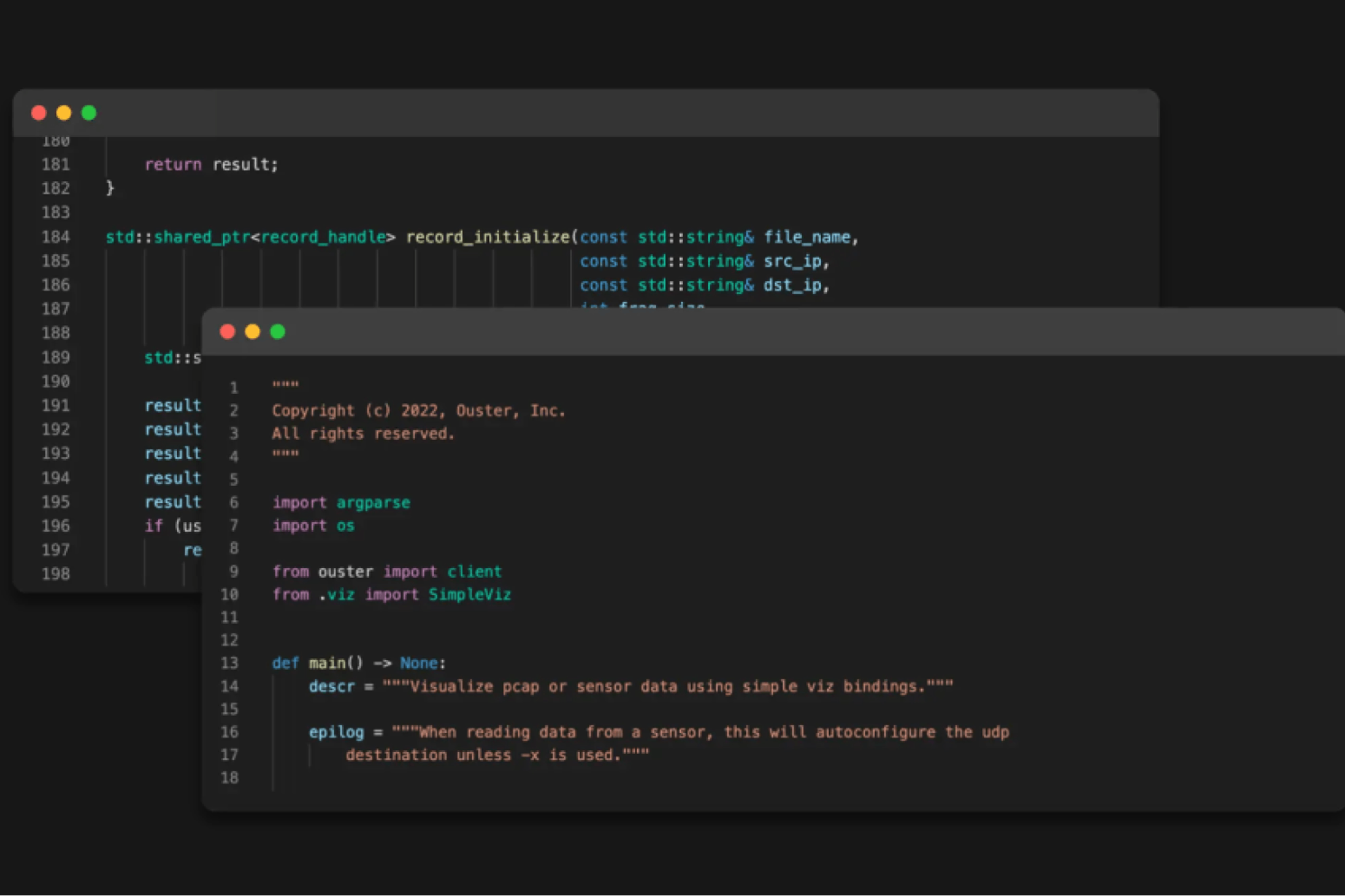The image size is (1345, 896).
Task: Close the front Python code window
Action: (227, 331)
